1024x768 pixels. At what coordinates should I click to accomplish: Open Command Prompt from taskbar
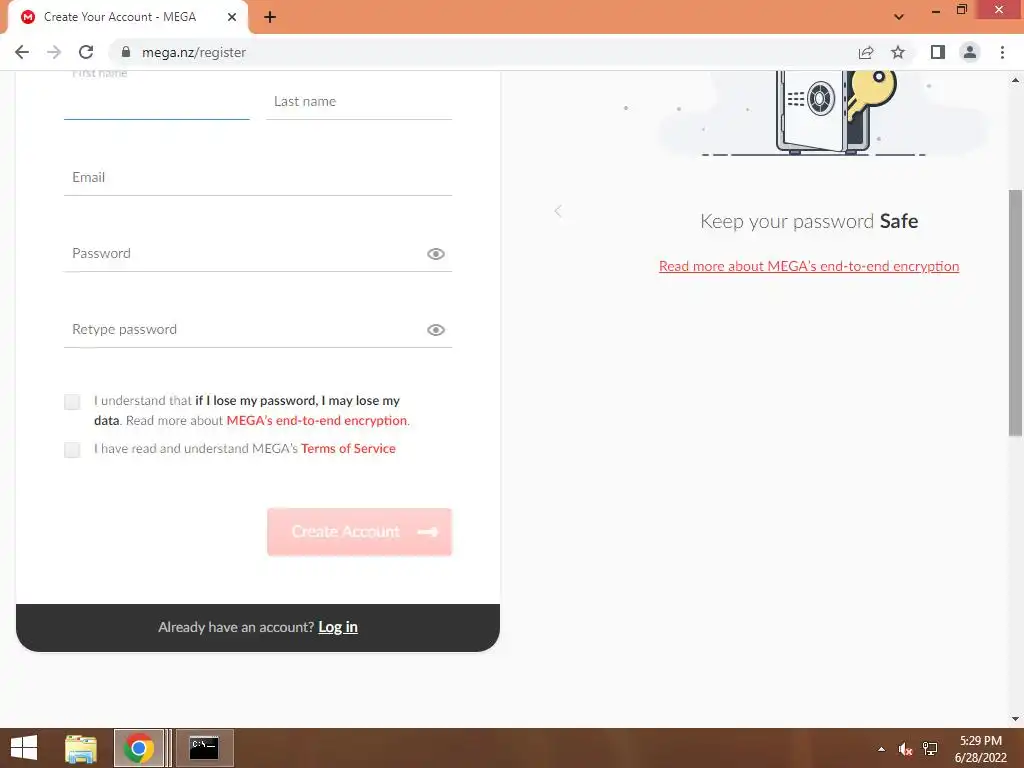coord(204,748)
